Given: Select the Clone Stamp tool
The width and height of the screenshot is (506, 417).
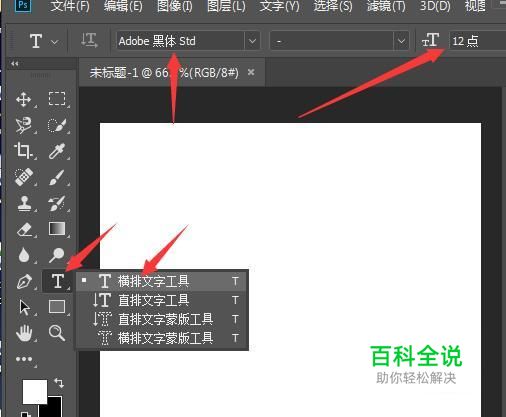Looking at the screenshot, I should pyautogui.click(x=24, y=203).
